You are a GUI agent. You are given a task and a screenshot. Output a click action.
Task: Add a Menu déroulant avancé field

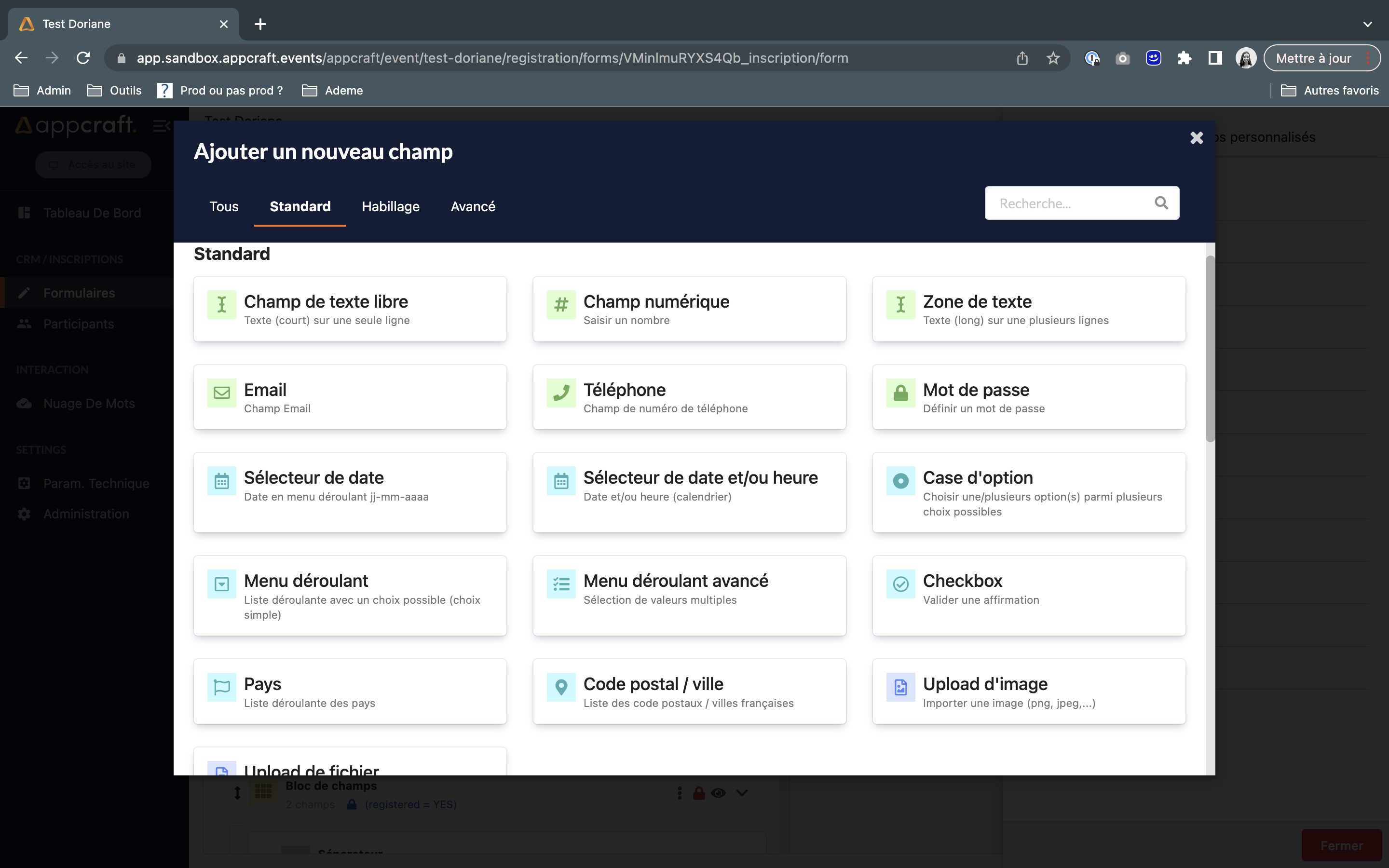tap(689, 595)
